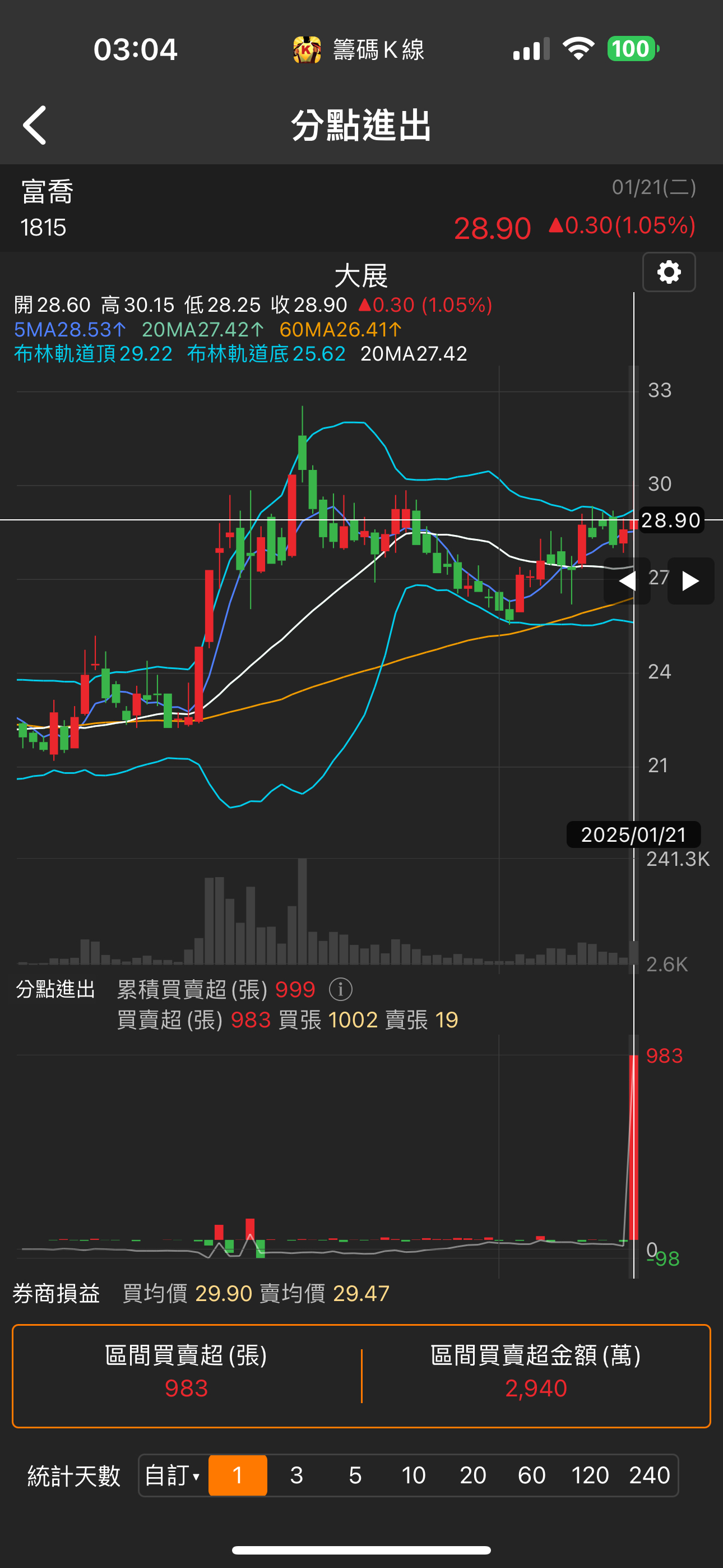Tap the 28.90 price line label

pyautogui.click(x=671, y=520)
